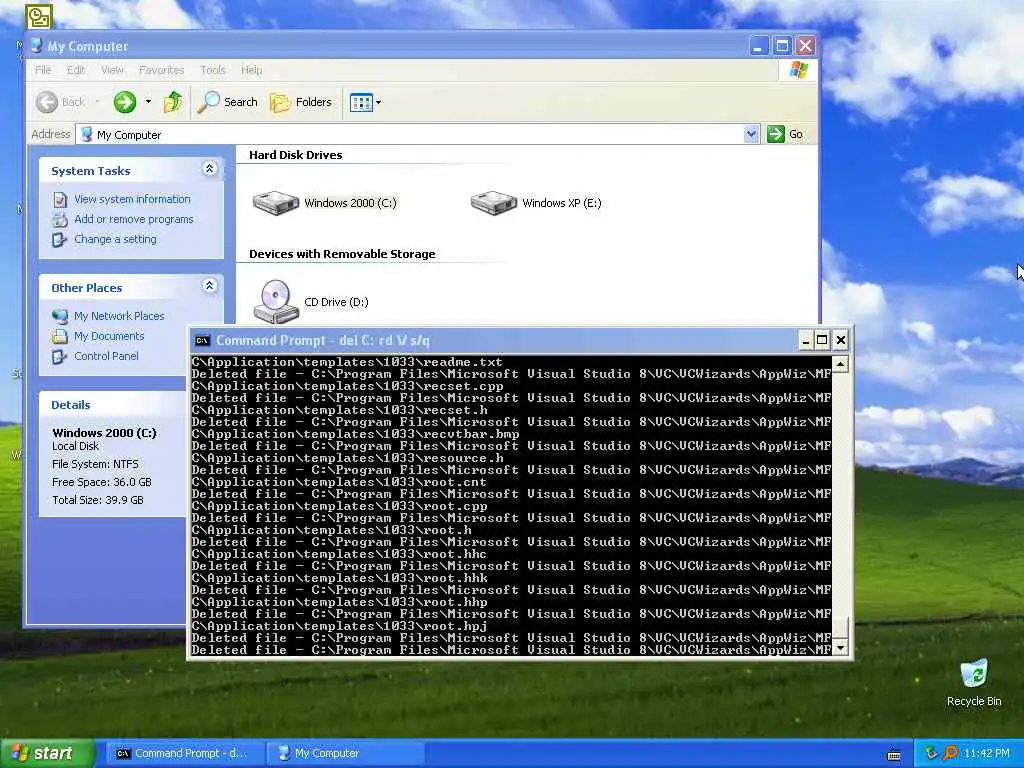Open Search in My Computer
This screenshot has height=768, width=1024.
[228, 102]
